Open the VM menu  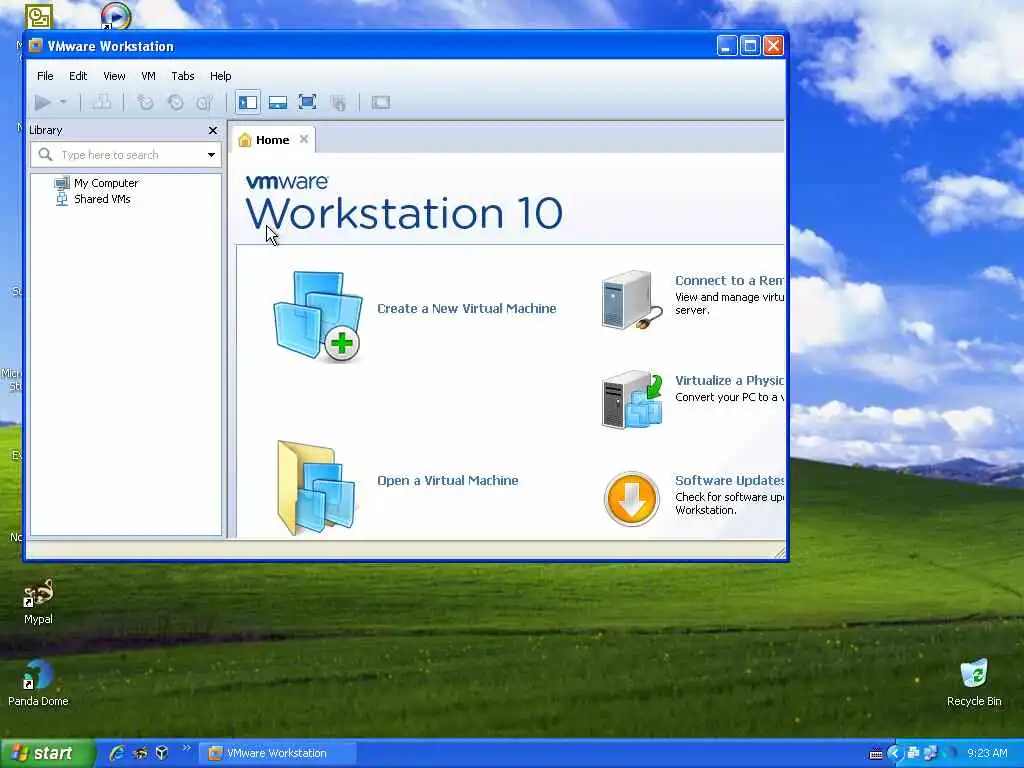[x=148, y=76]
